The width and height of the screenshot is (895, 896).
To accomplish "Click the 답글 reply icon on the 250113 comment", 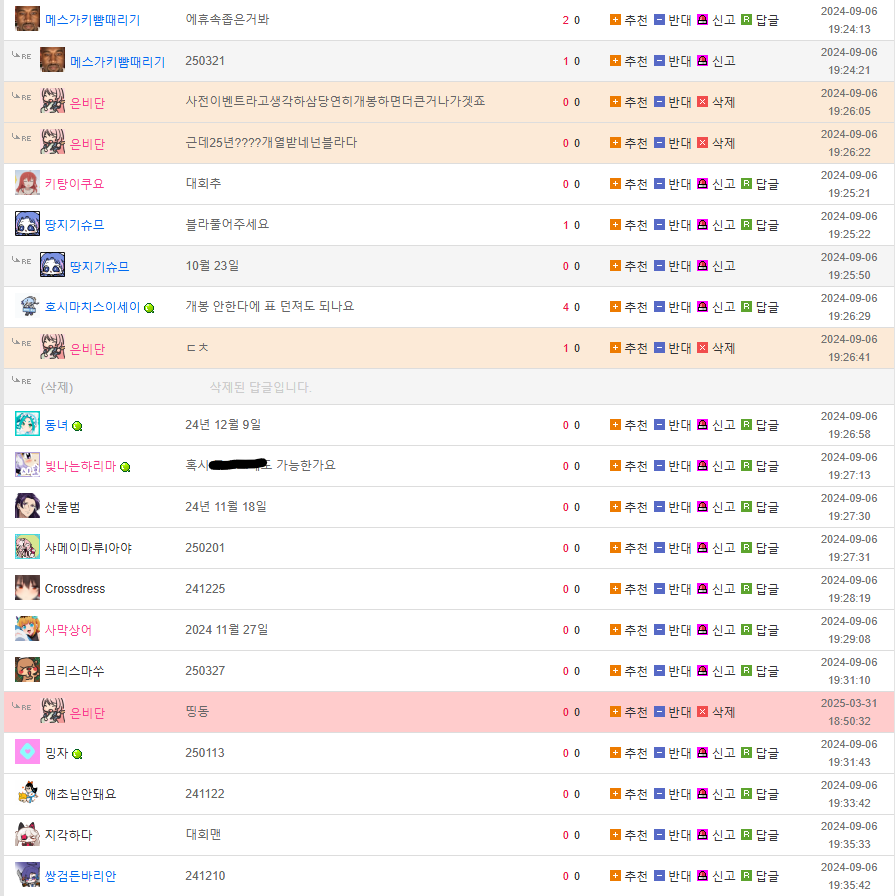I will 746,753.
